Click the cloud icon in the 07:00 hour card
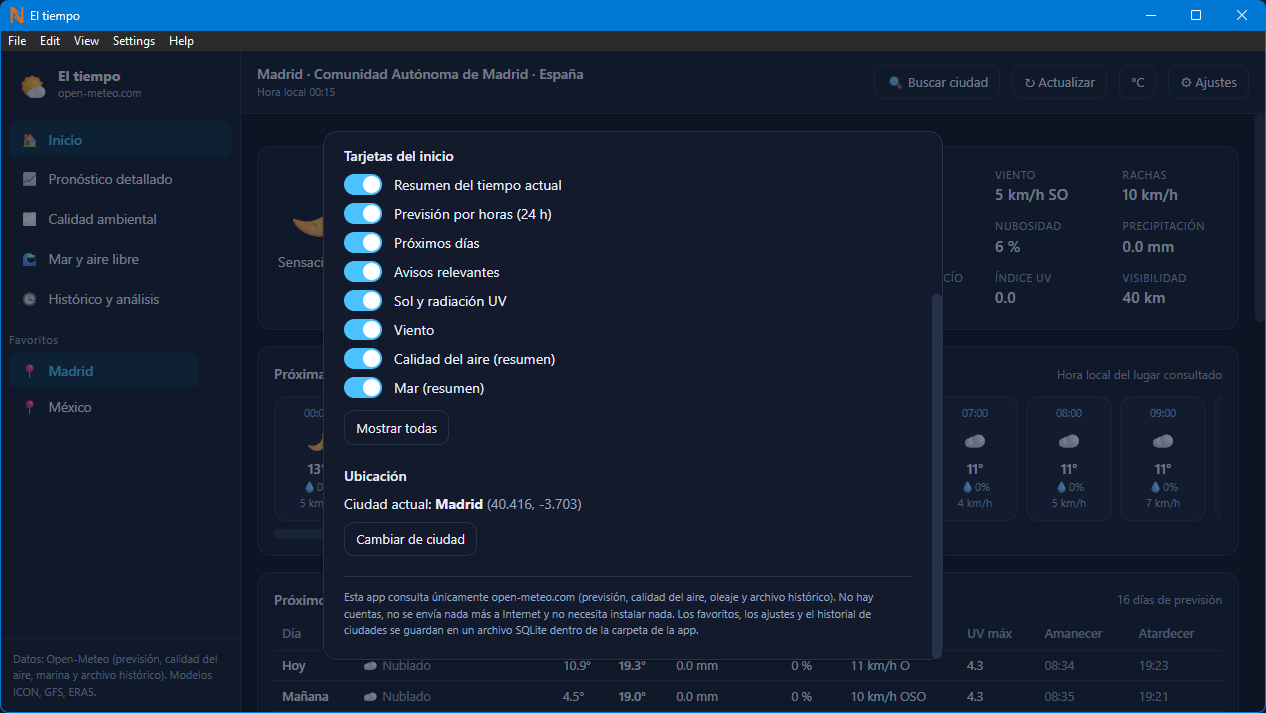Screen dimensions: 1266x713 (975, 441)
